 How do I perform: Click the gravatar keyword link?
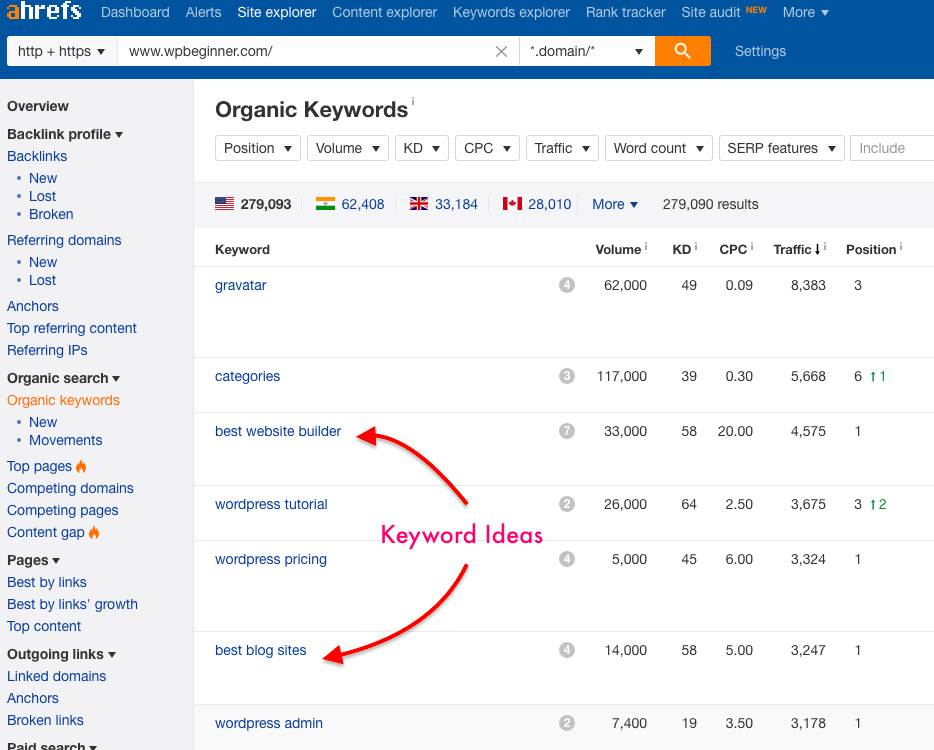[241, 285]
